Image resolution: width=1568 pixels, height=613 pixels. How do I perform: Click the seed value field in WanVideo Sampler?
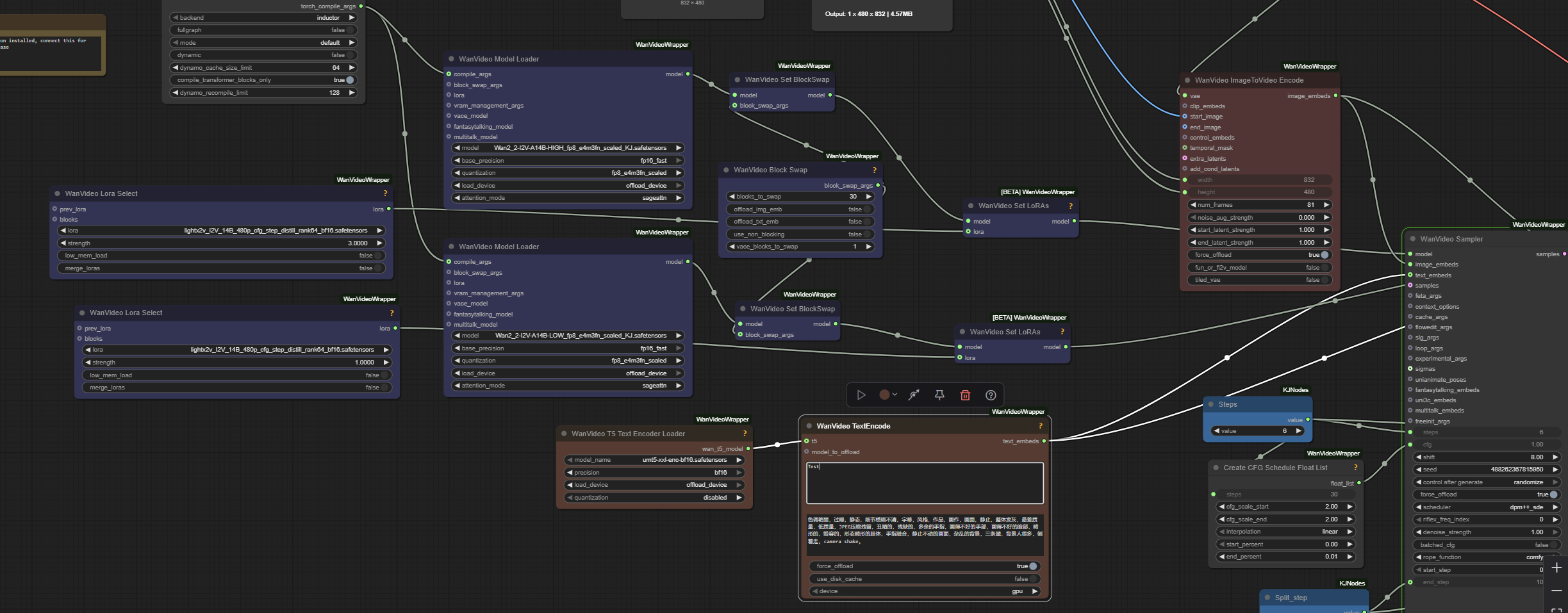tap(1487, 470)
